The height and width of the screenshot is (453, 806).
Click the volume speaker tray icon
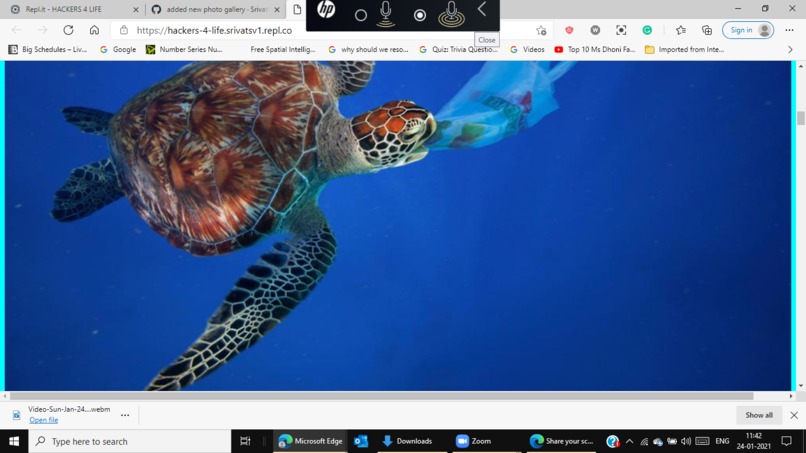686,441
